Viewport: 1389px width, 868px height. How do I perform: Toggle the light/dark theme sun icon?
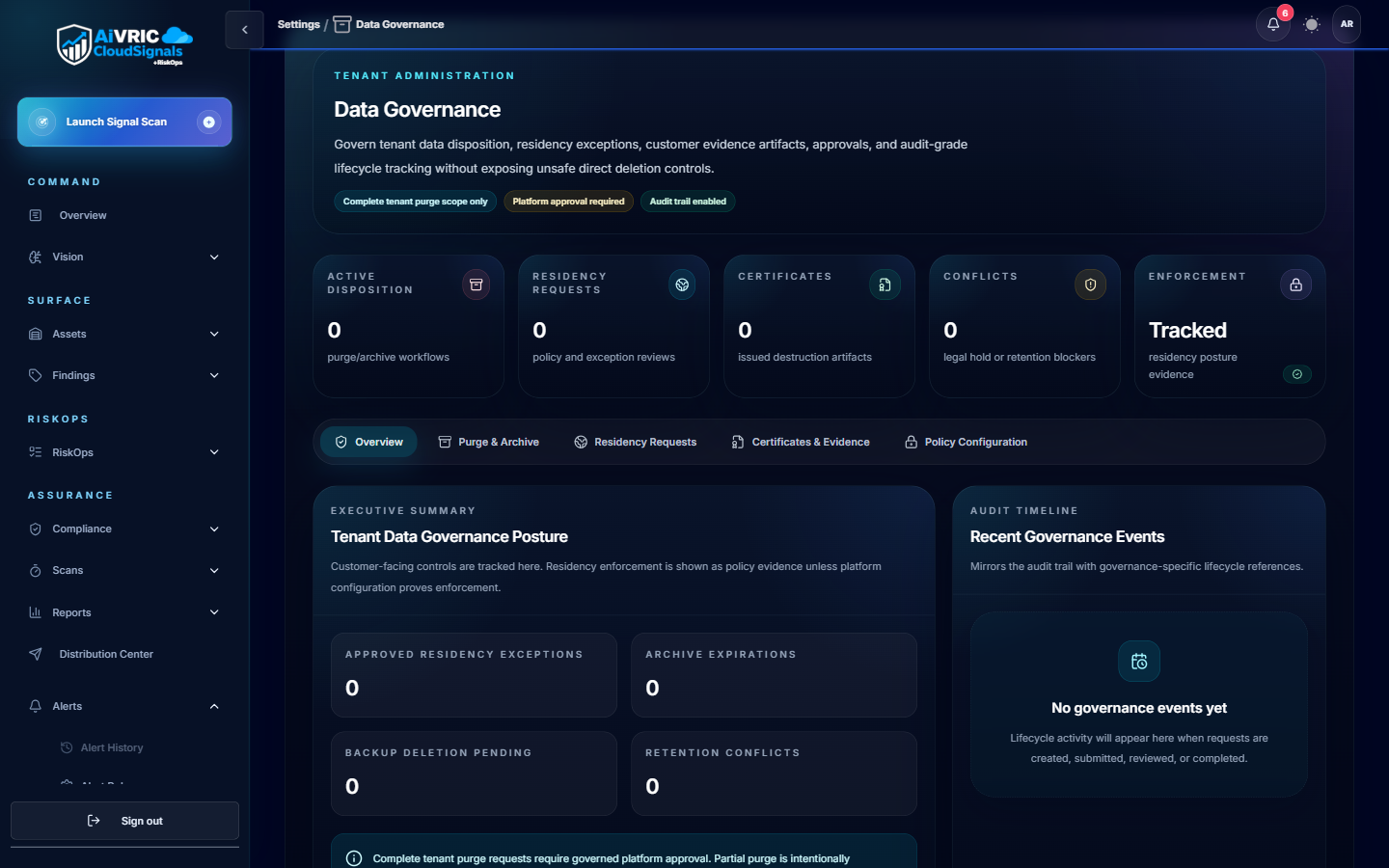coord(1311,24)
